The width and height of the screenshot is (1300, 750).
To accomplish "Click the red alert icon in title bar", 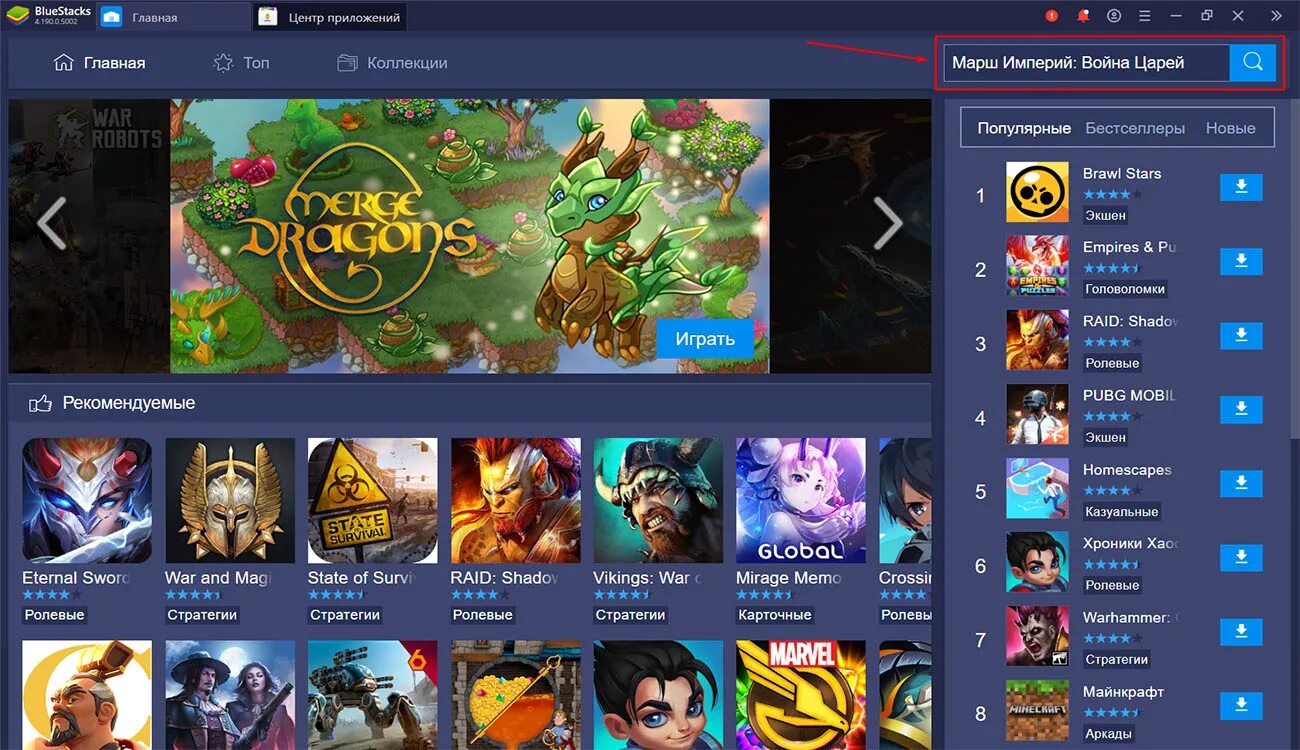I will [1052, 16].
